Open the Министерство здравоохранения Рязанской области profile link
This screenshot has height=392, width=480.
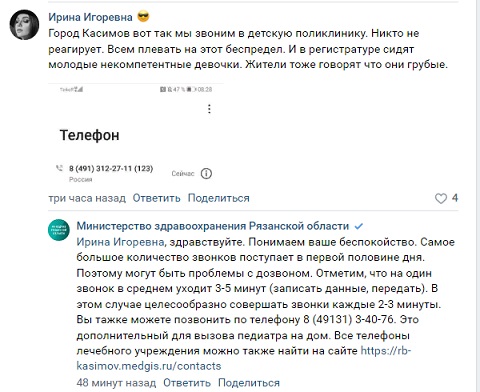pos(213,226)
